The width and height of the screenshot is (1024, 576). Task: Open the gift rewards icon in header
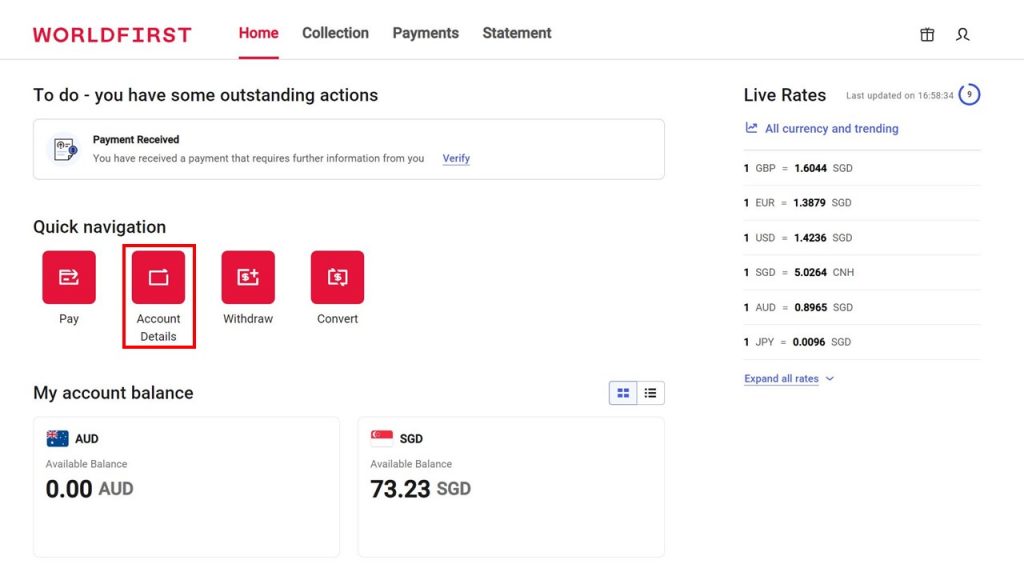pos(927,34)
